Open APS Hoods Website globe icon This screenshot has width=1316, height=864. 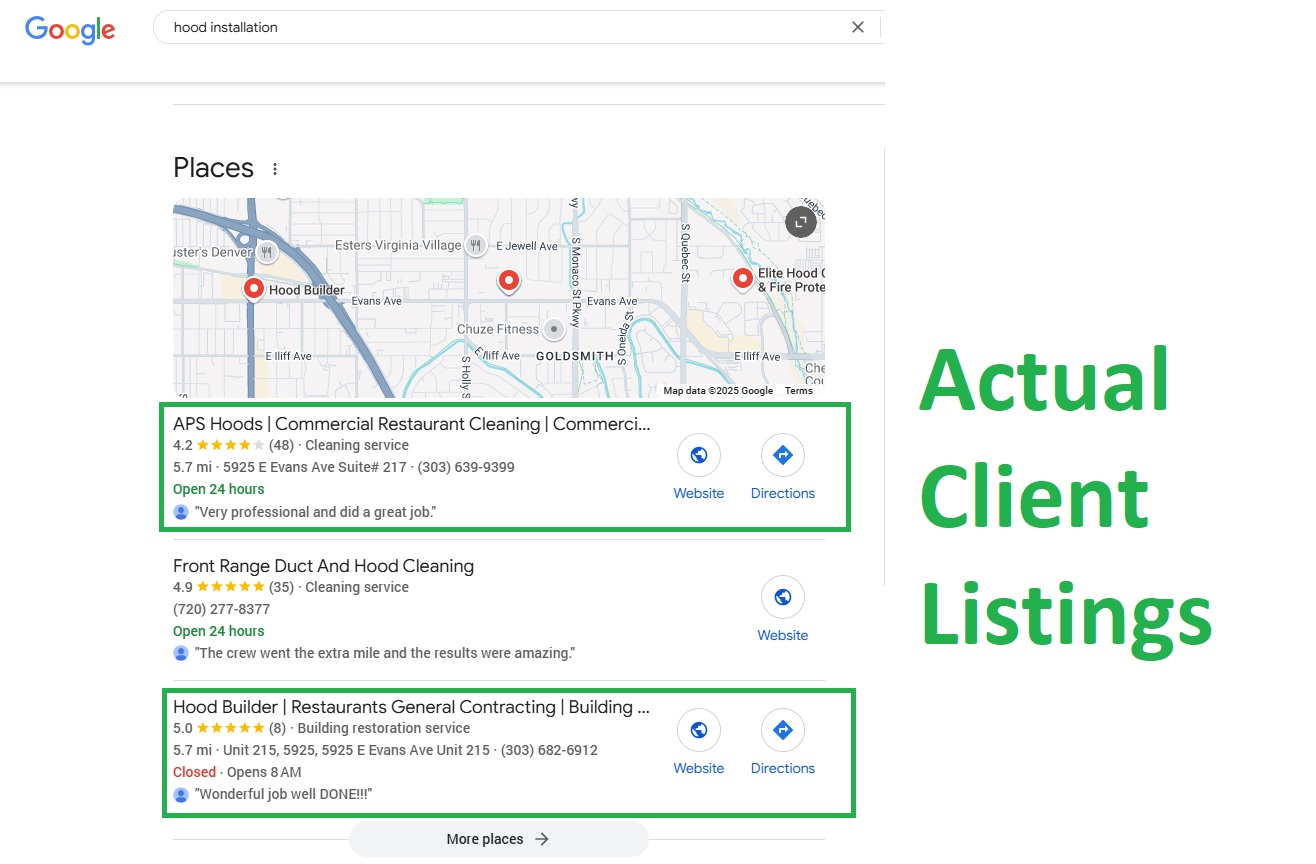pos(699,455)
